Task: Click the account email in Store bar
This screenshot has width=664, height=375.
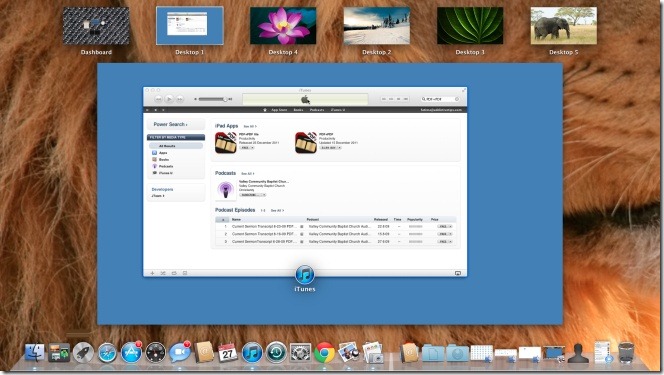Action: (441, 110)
